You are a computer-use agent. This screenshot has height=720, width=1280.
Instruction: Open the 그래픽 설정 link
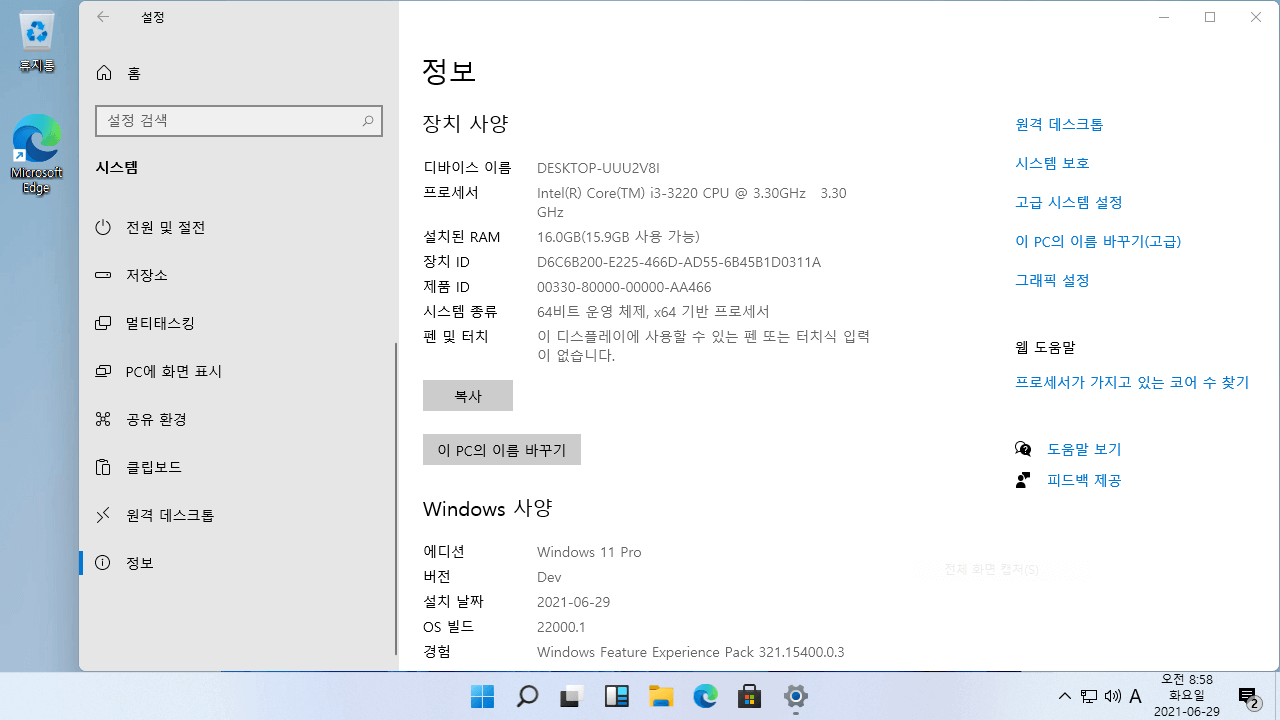click(x=1052, y=280)
